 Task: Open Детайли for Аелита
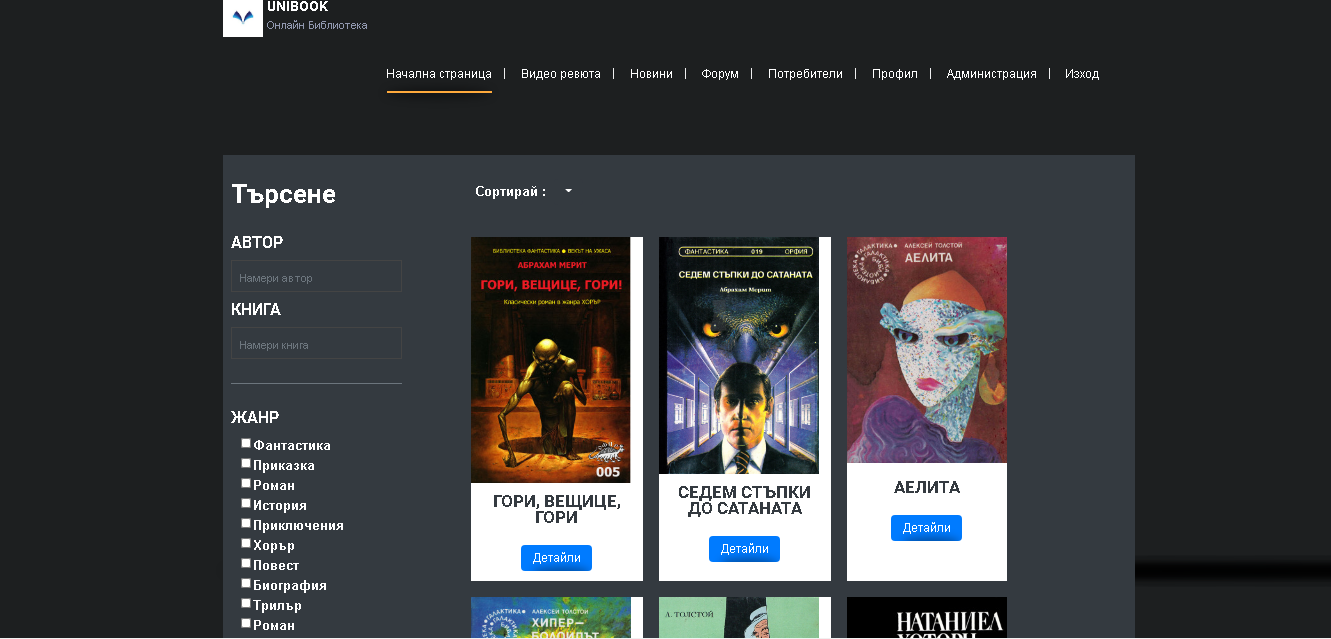click(926, 528)
